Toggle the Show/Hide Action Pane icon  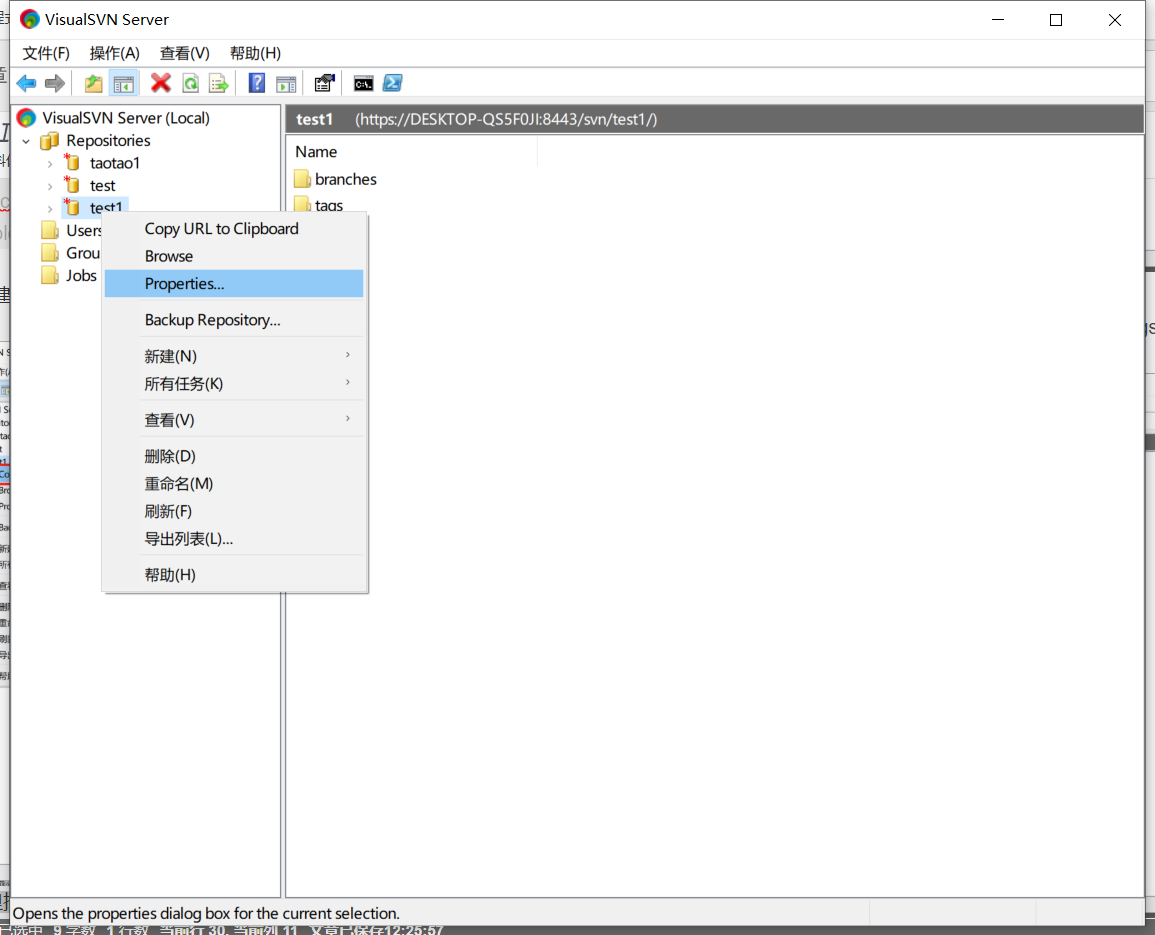(x=286, y=83)
